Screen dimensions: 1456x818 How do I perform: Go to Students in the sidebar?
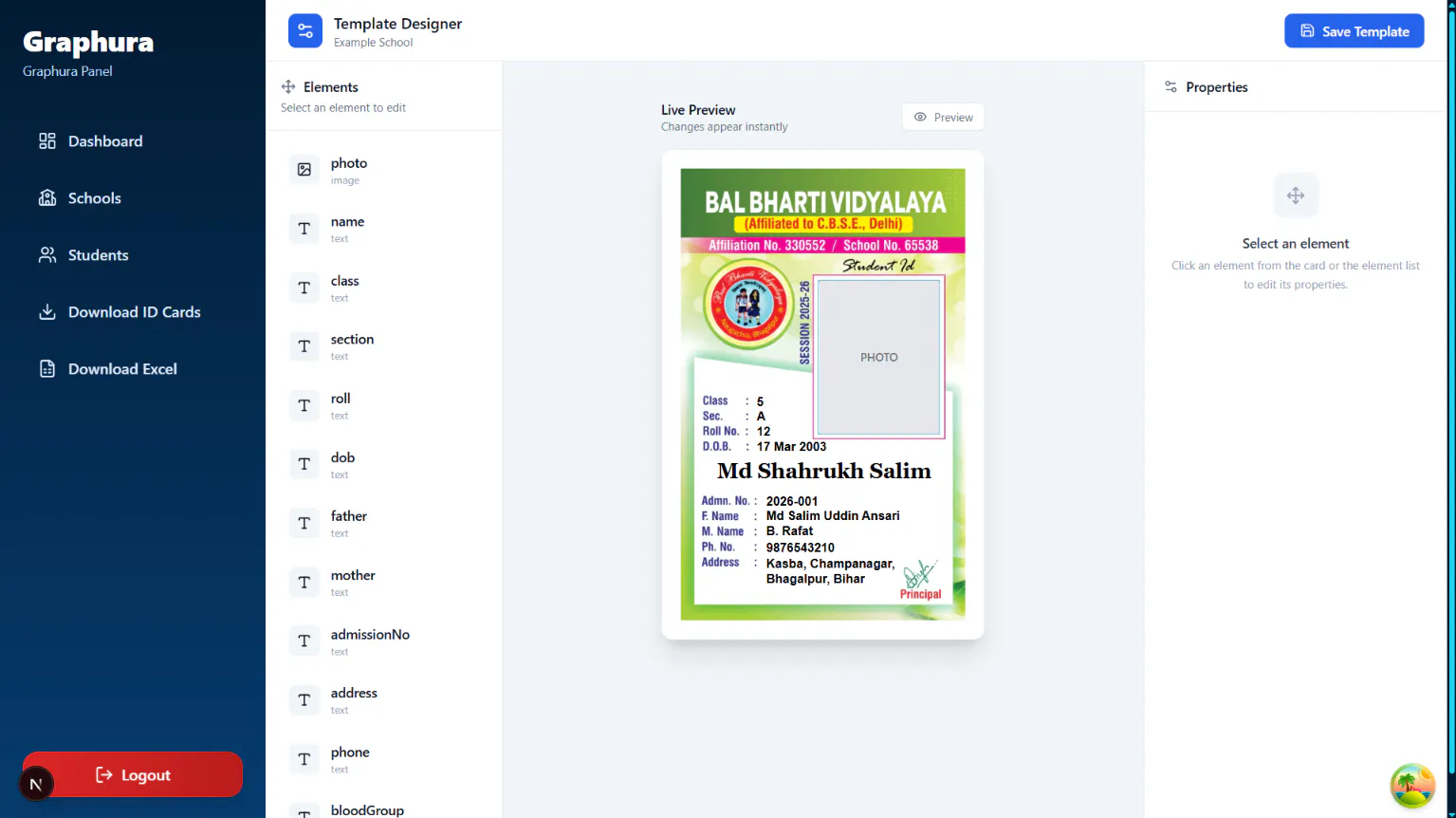pos(133,255)
